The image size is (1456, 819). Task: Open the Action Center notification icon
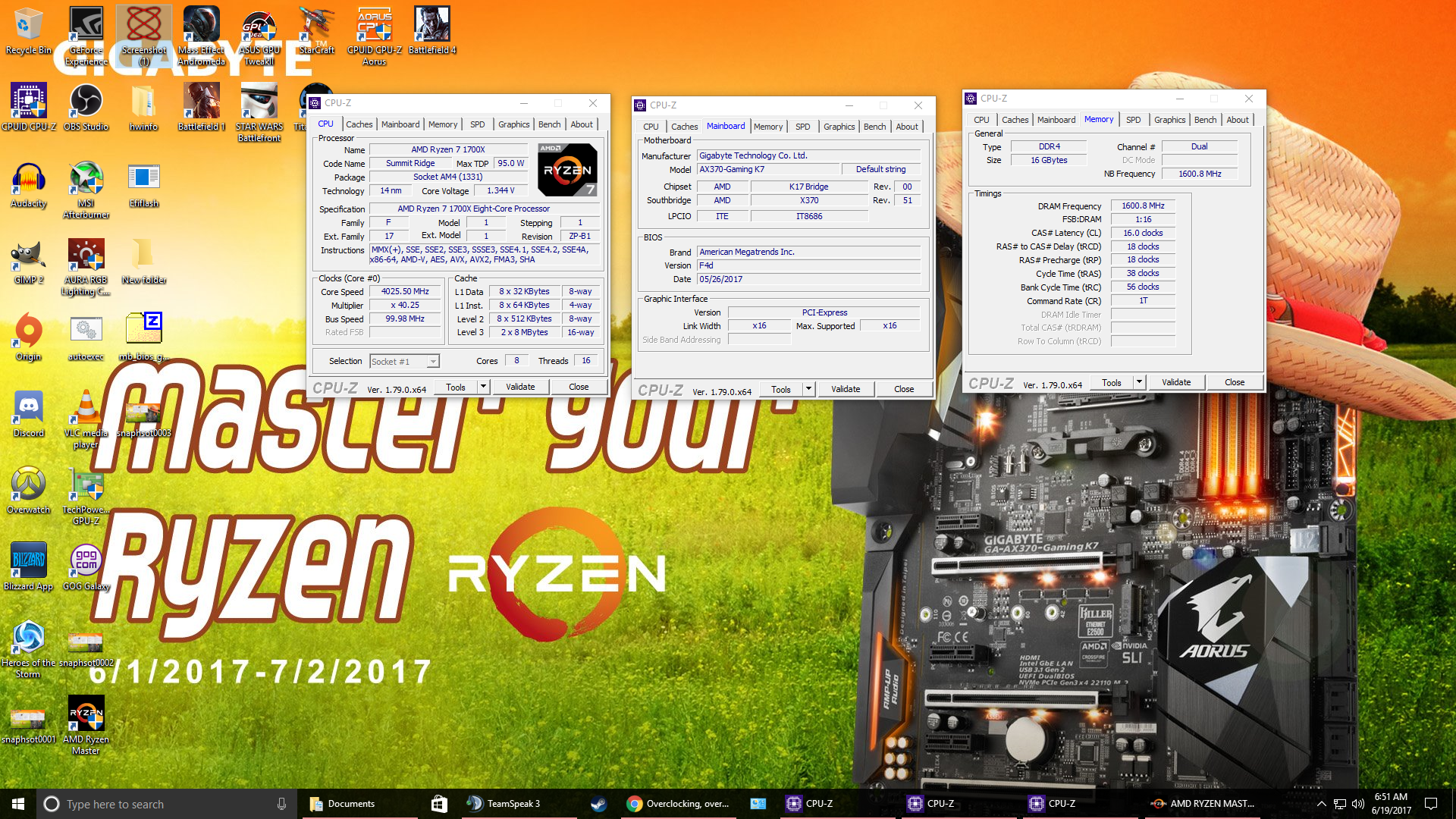click(1431, 804)
